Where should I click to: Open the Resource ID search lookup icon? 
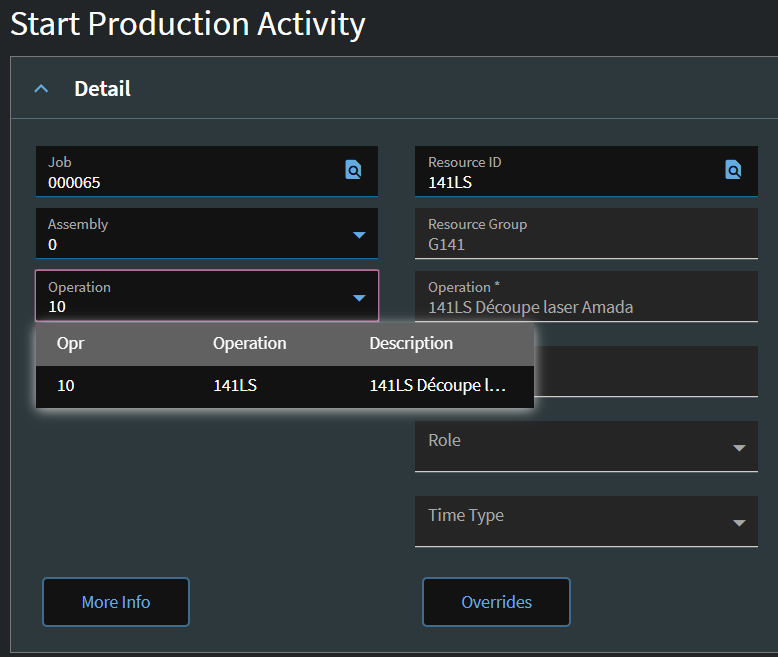pos(733,170)
